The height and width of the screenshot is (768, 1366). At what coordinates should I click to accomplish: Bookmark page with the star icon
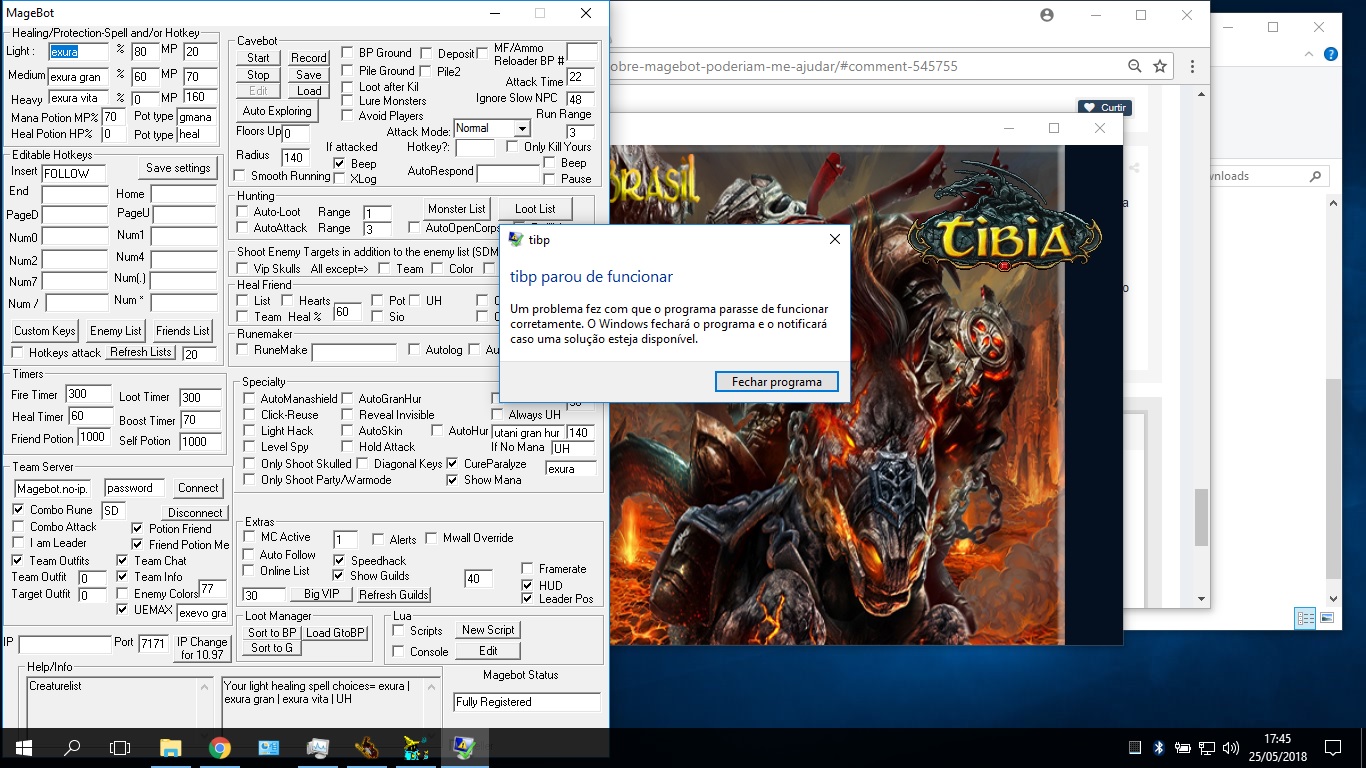point(1160,66)
